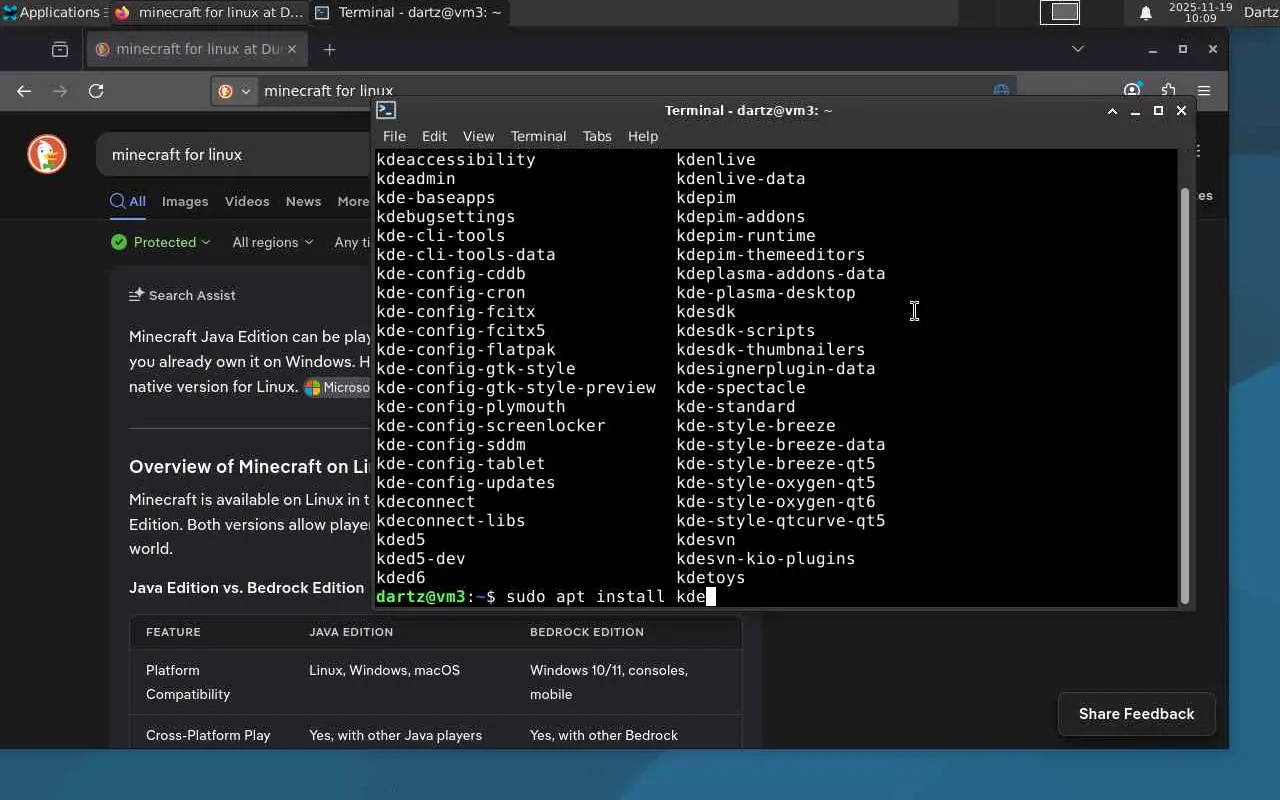Click the DuckDuckGo logo
Viewport: 1280px width, 800px height.
pos(47,154)
